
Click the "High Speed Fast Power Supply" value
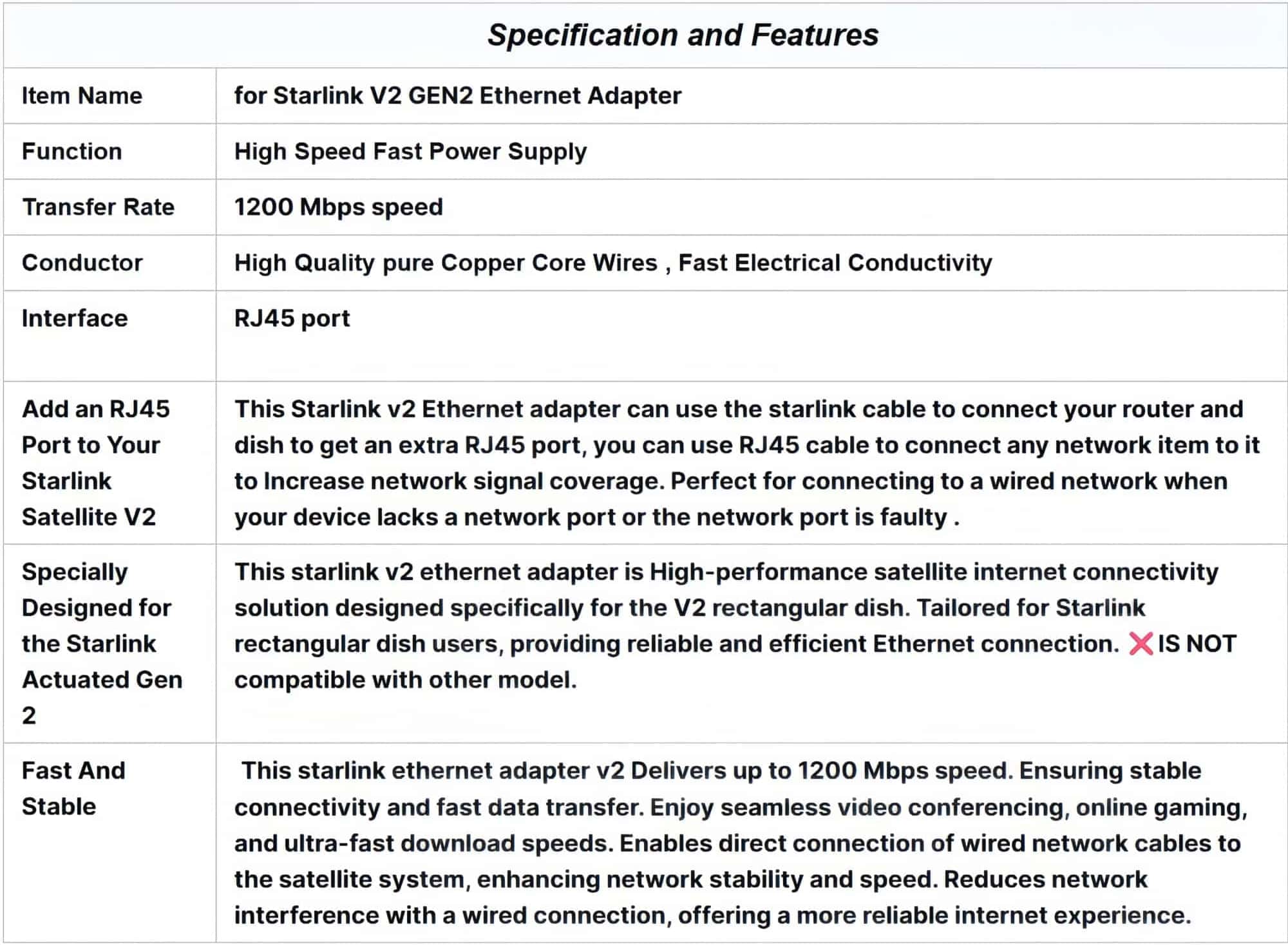coord(410,151)
